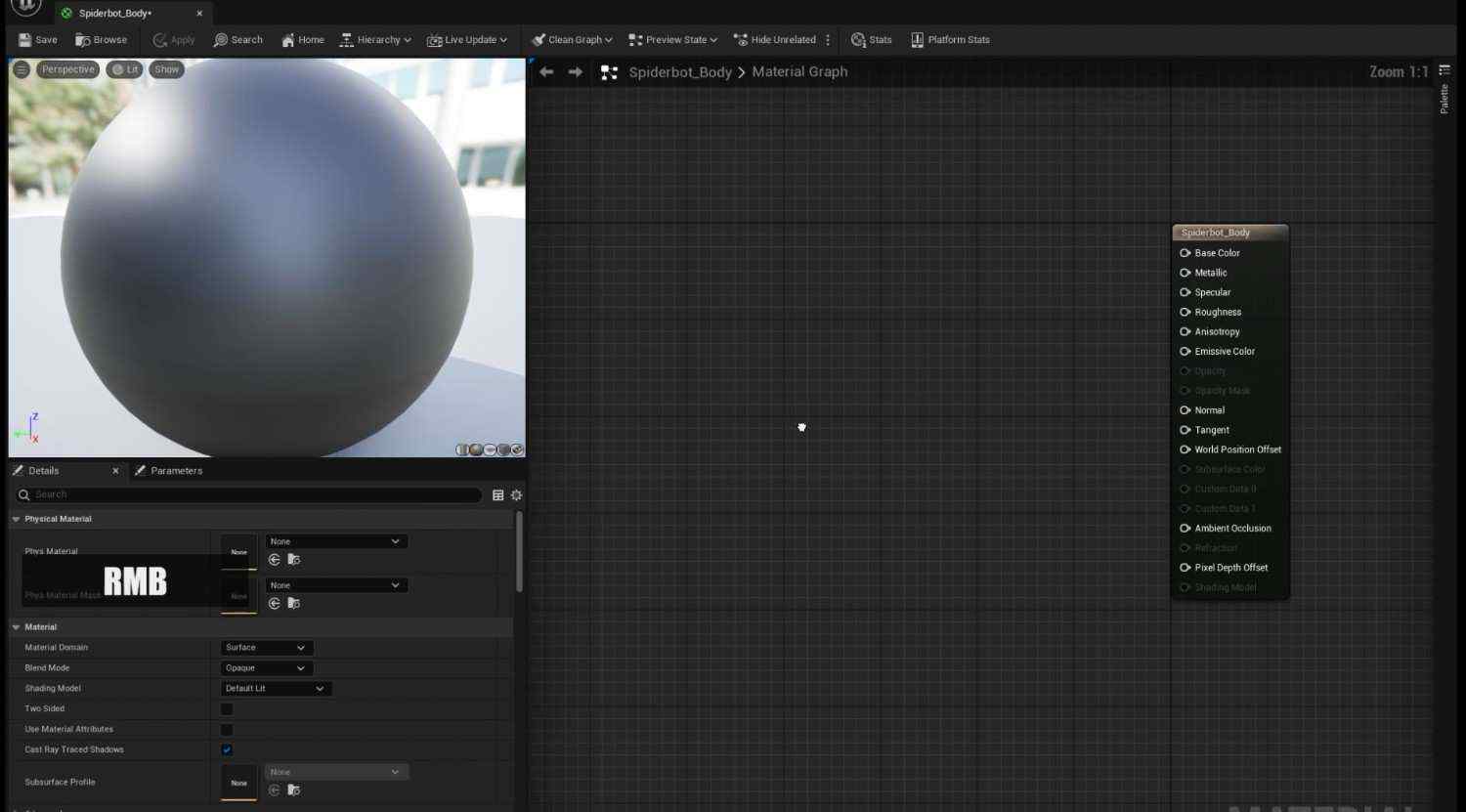Image resolution: width=1466 pixels, height=812 pixels.
Task: Open the Search tool in the toolbar
Action: coord(238,40)
